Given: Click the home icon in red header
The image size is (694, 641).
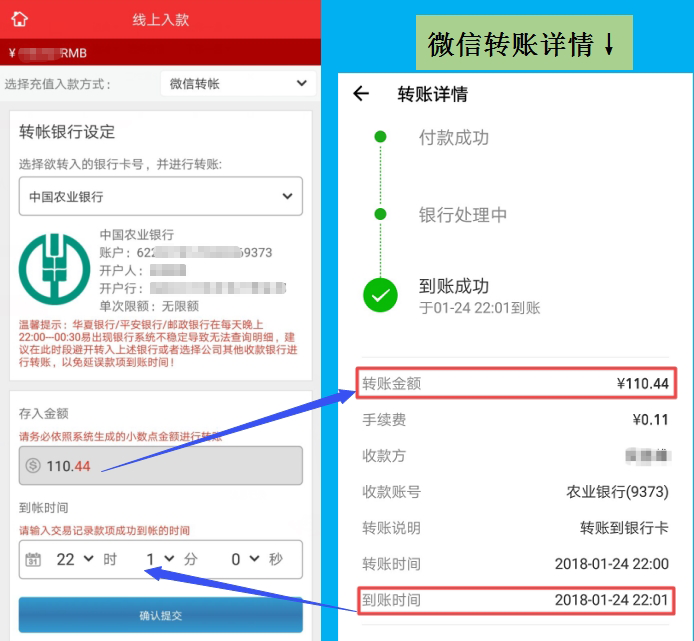Looking at the screenshot, I should (x=19, y=20).
